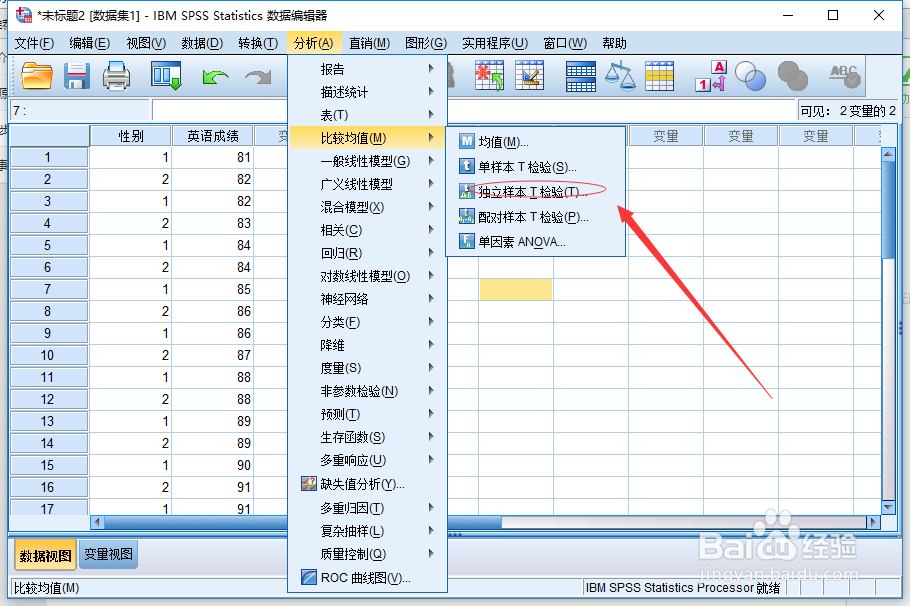Expand Neural Networks (神经网络) submenu
910x606 pixels.
pyautogui.click(x=367, y=299)
